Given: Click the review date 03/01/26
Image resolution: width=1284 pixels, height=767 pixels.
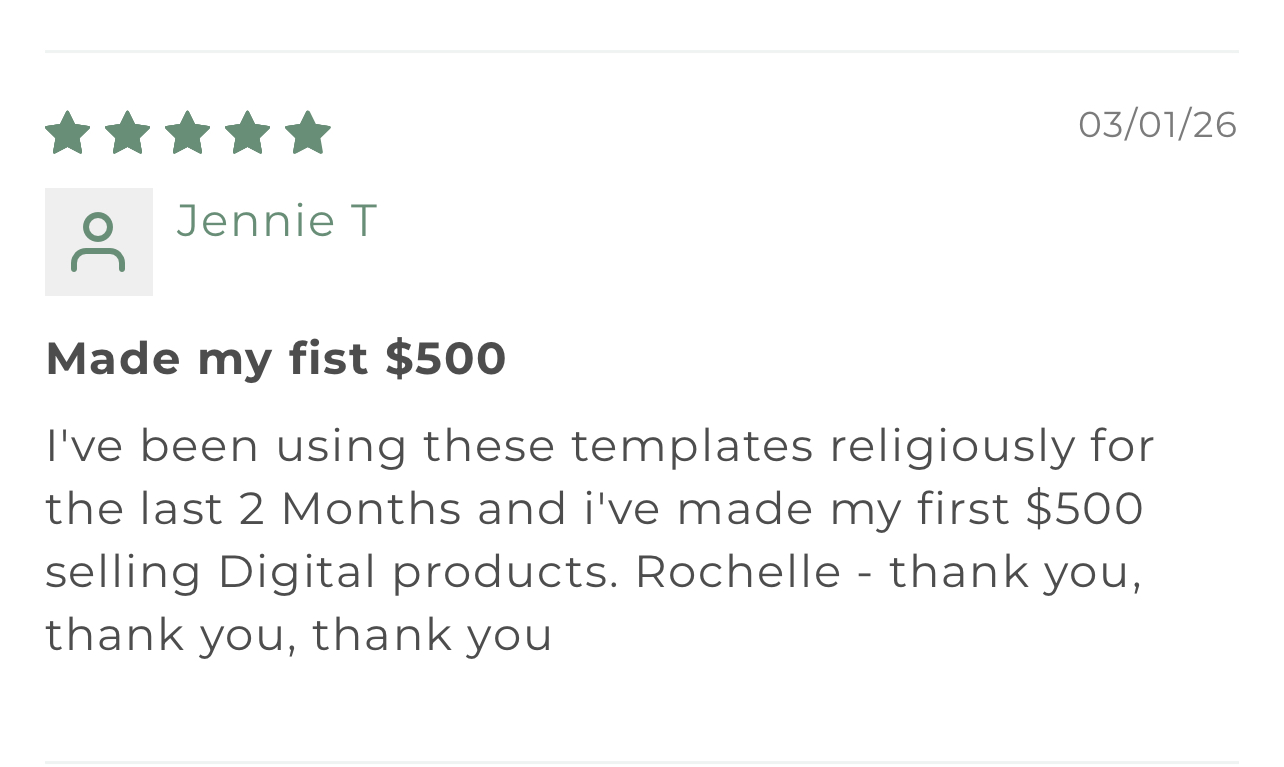Looking at the screenshot, I should click(1157, 125).
